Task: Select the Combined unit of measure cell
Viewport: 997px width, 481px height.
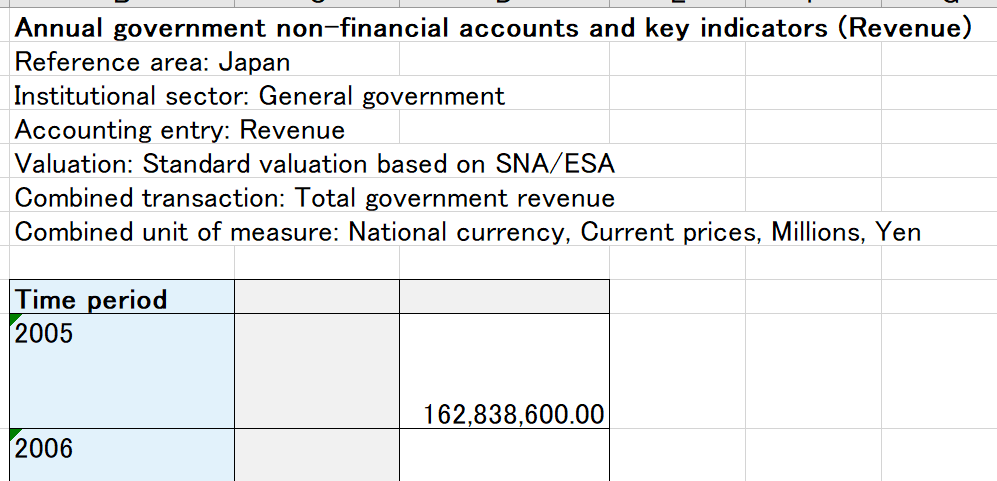Action: tap(468, 232)
